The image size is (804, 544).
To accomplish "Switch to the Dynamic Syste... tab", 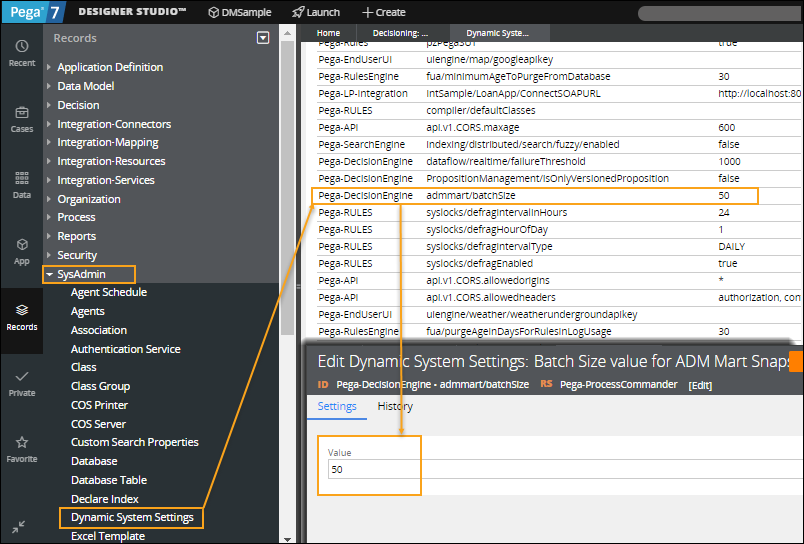I will click(x=497, y=33).
